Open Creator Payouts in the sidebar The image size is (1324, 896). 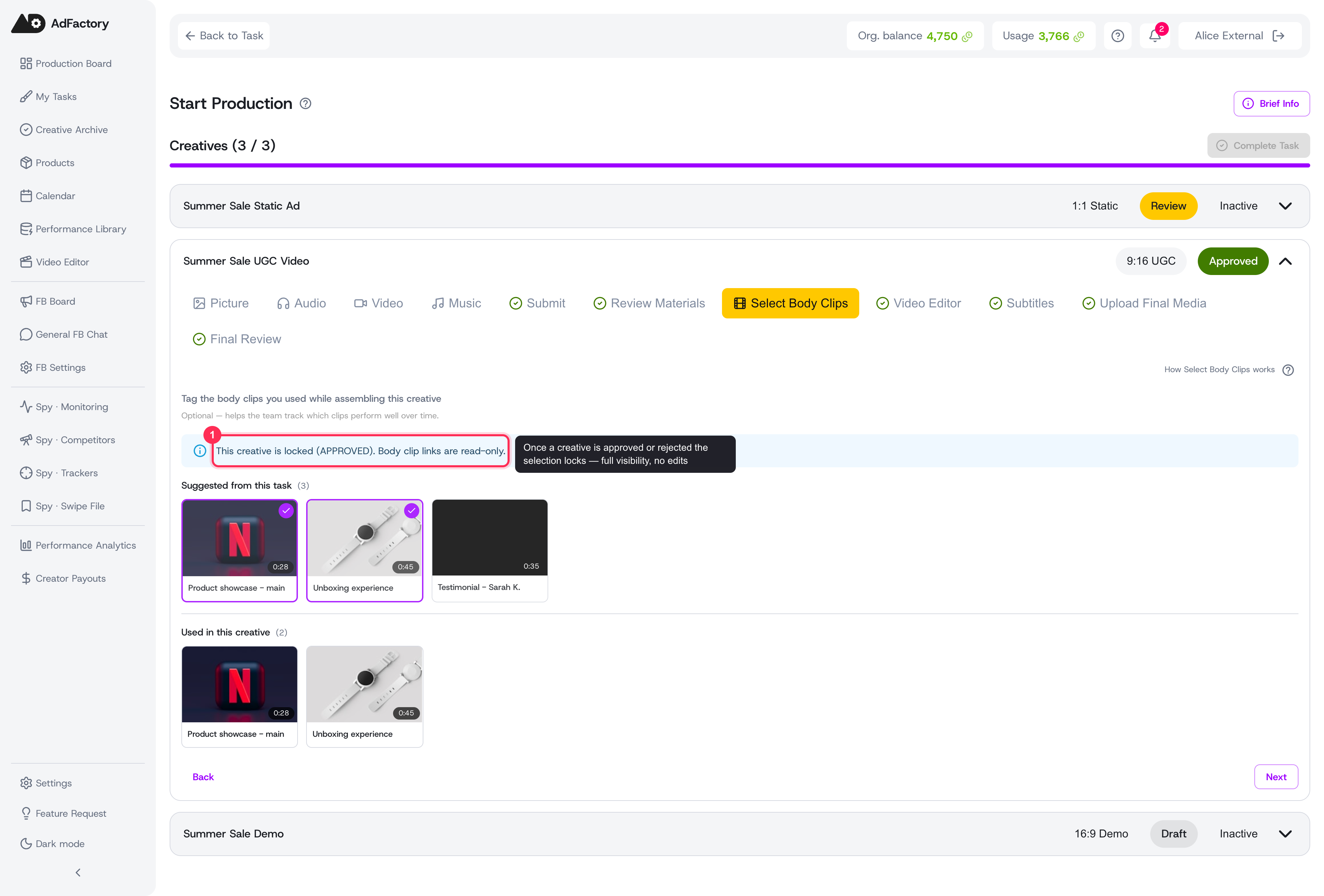pos(71,578)
